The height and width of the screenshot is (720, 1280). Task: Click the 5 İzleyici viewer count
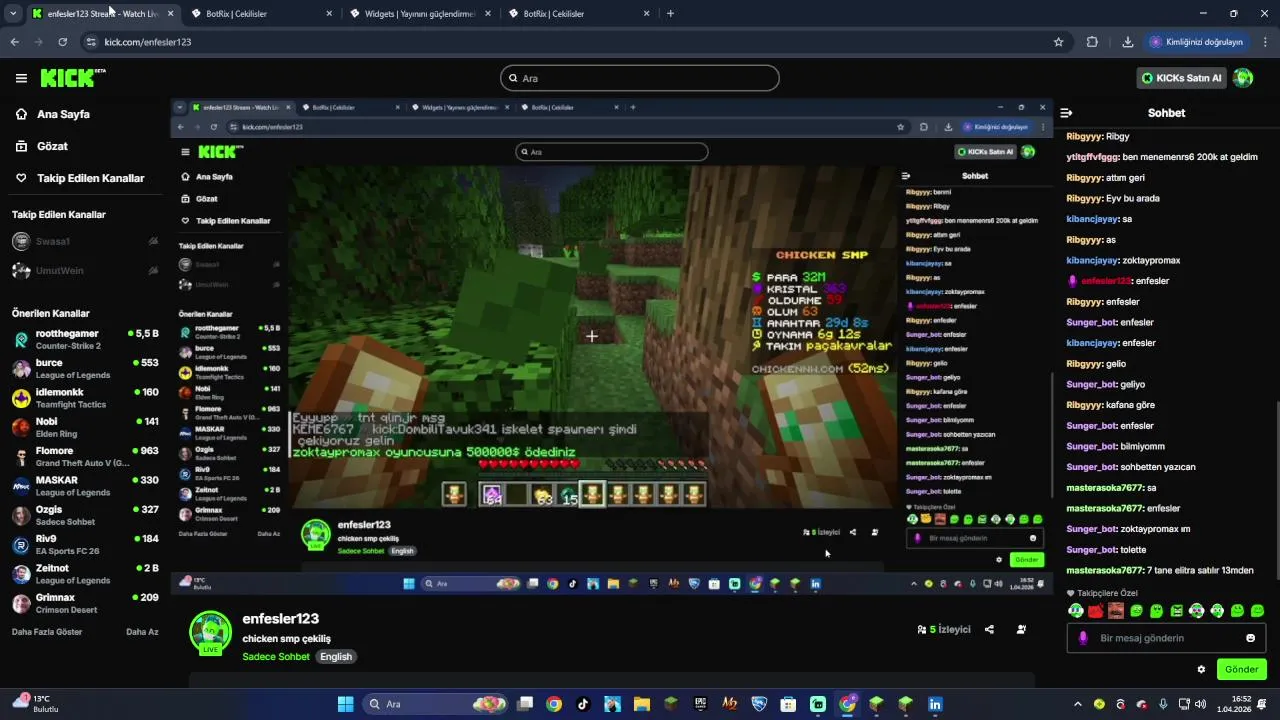944,630
